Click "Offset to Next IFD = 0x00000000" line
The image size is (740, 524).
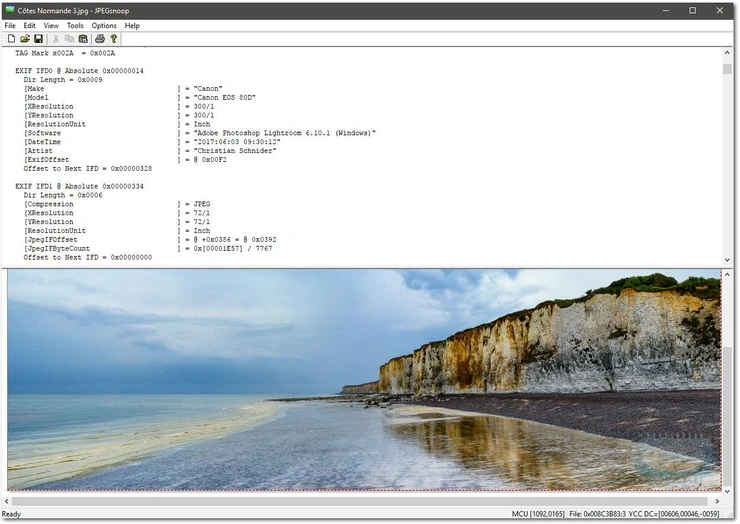tap(88, 257)
